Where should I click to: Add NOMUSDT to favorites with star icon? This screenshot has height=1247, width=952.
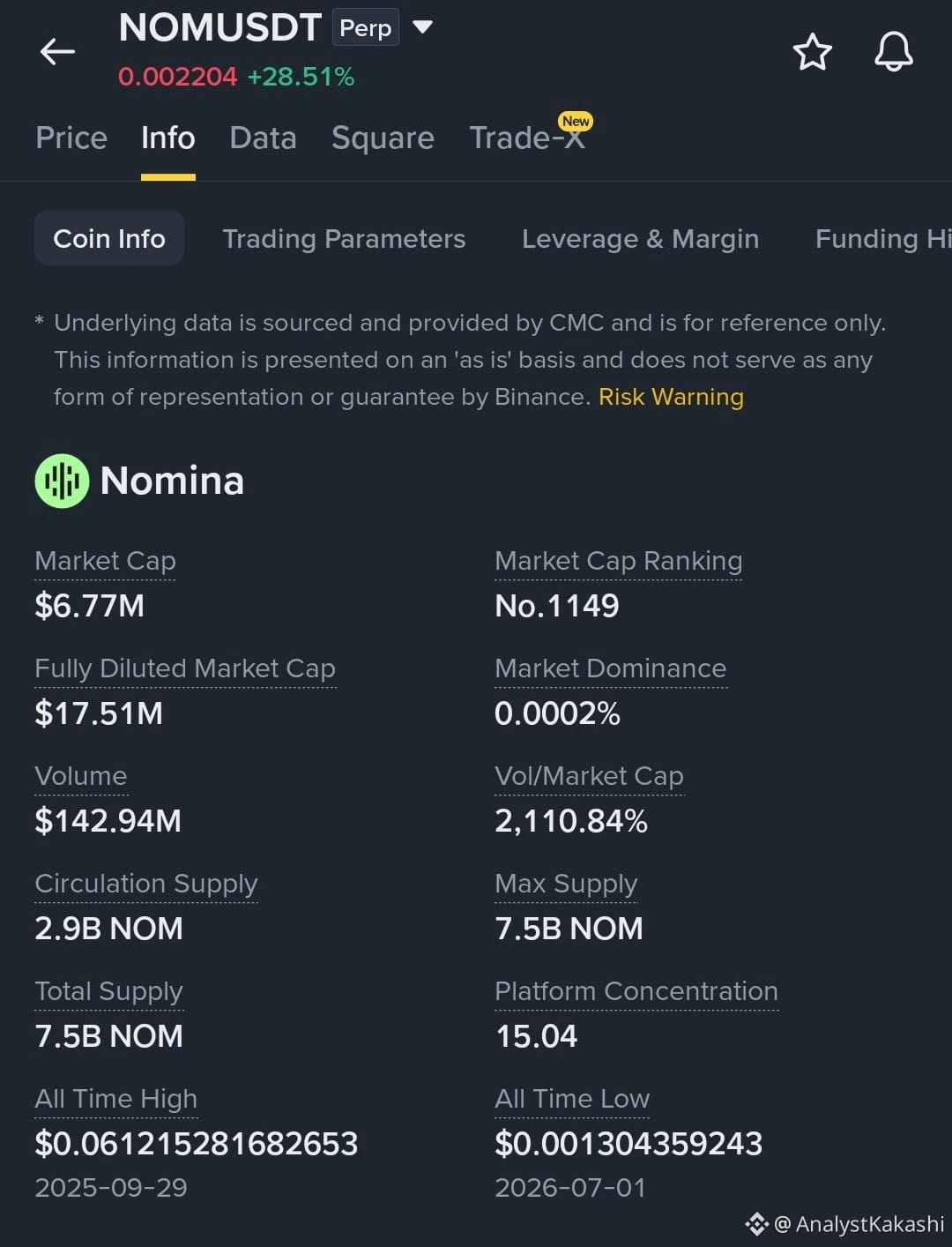tap(812, 52)
